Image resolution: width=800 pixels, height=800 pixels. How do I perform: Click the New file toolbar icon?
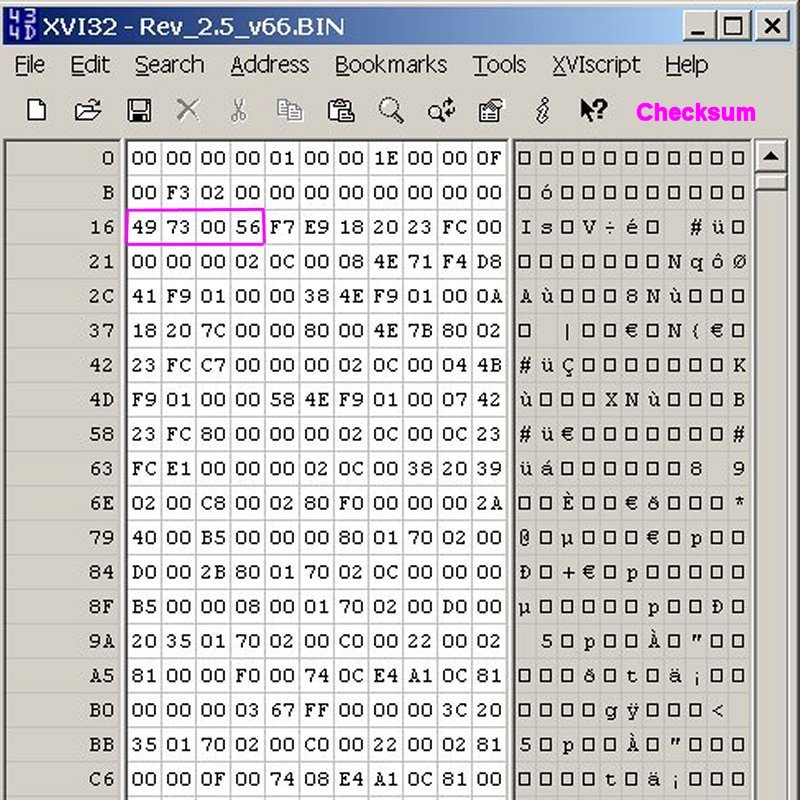37,110
